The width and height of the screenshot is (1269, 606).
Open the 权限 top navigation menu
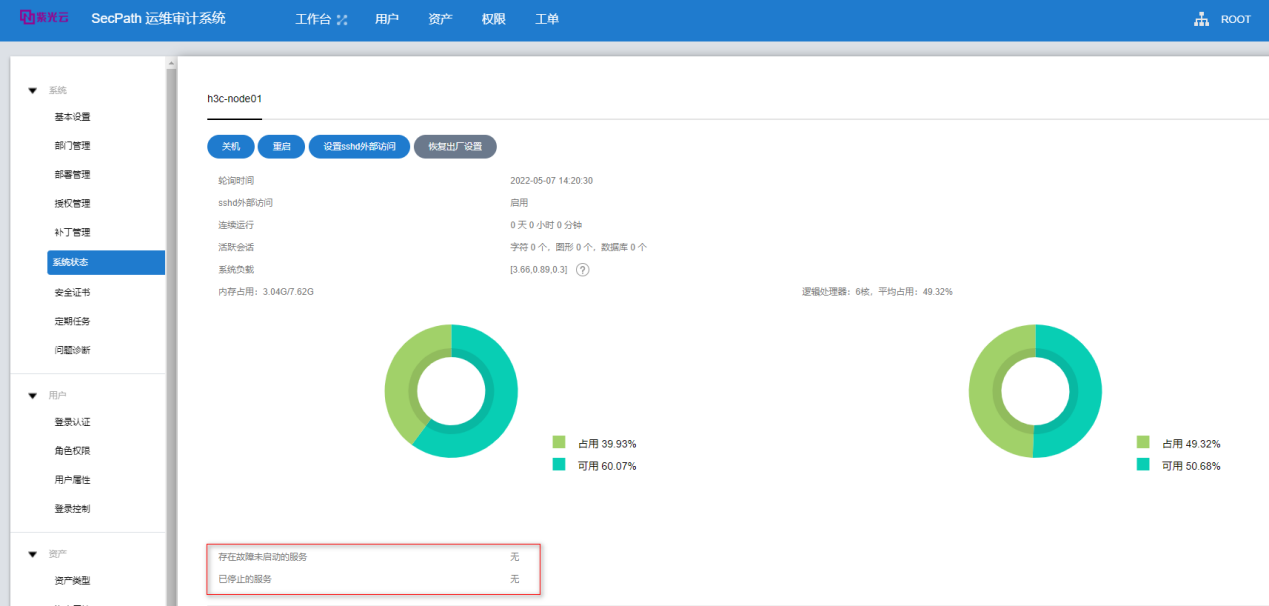pos(493,20)
